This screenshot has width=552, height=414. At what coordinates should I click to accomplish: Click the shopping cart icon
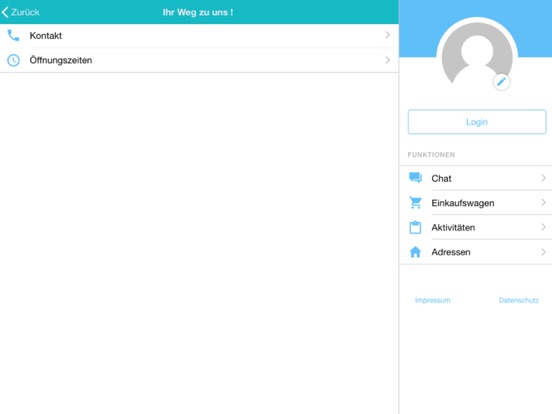pos(415,203)
